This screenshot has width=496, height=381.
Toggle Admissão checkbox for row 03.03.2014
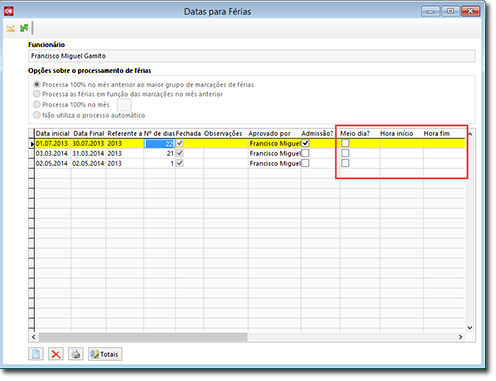pyautogui.click(x=305, y=153)
